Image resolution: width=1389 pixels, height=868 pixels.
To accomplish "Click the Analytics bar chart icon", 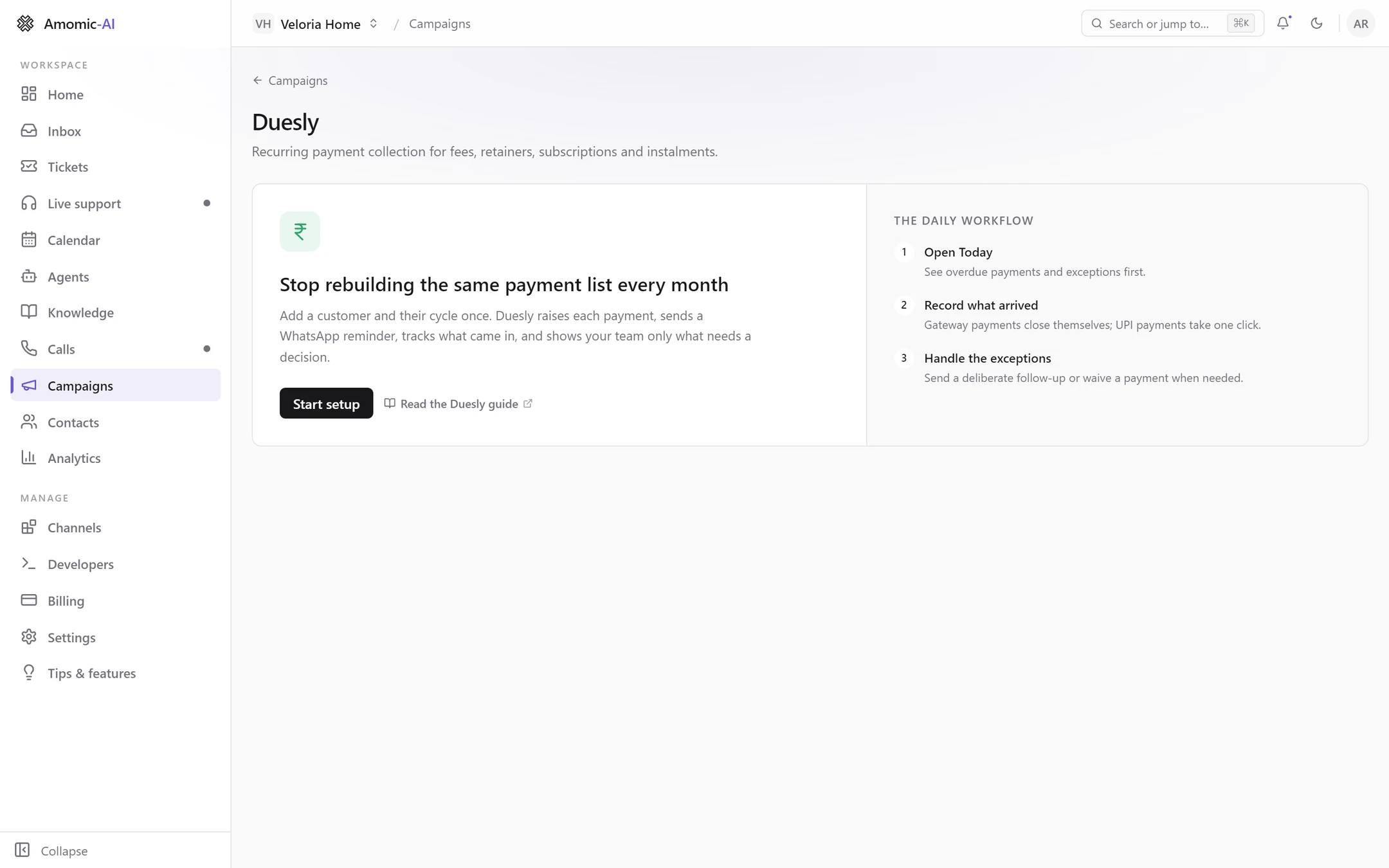I will click(x=29, y=458).
